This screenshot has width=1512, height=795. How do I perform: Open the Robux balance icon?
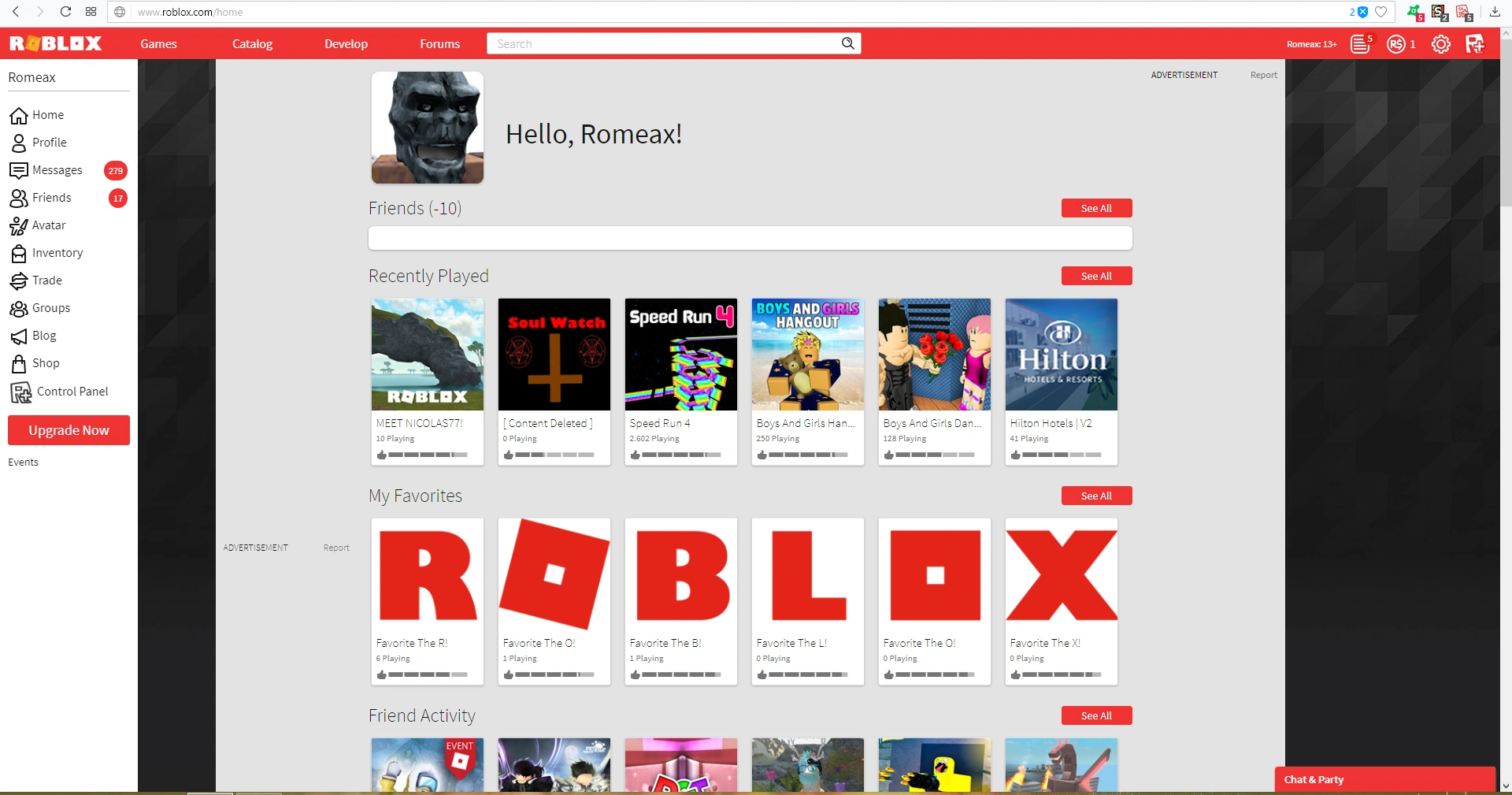click(x=1396, y=44)
